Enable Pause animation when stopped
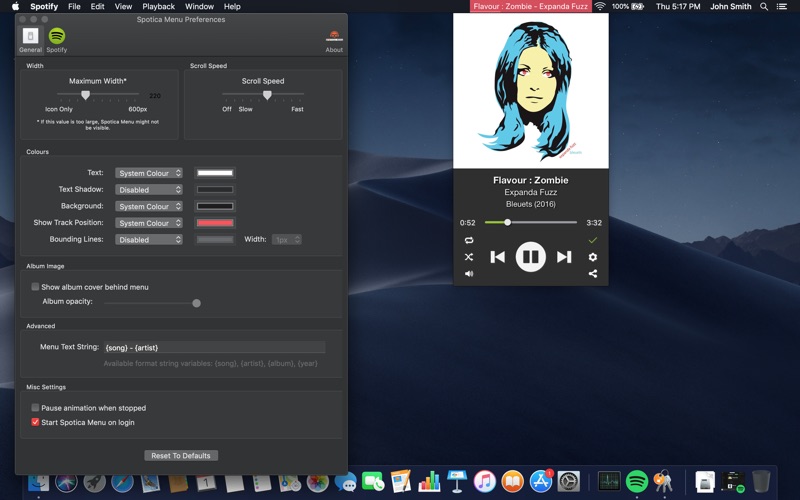800x500 pixels. 35,408
